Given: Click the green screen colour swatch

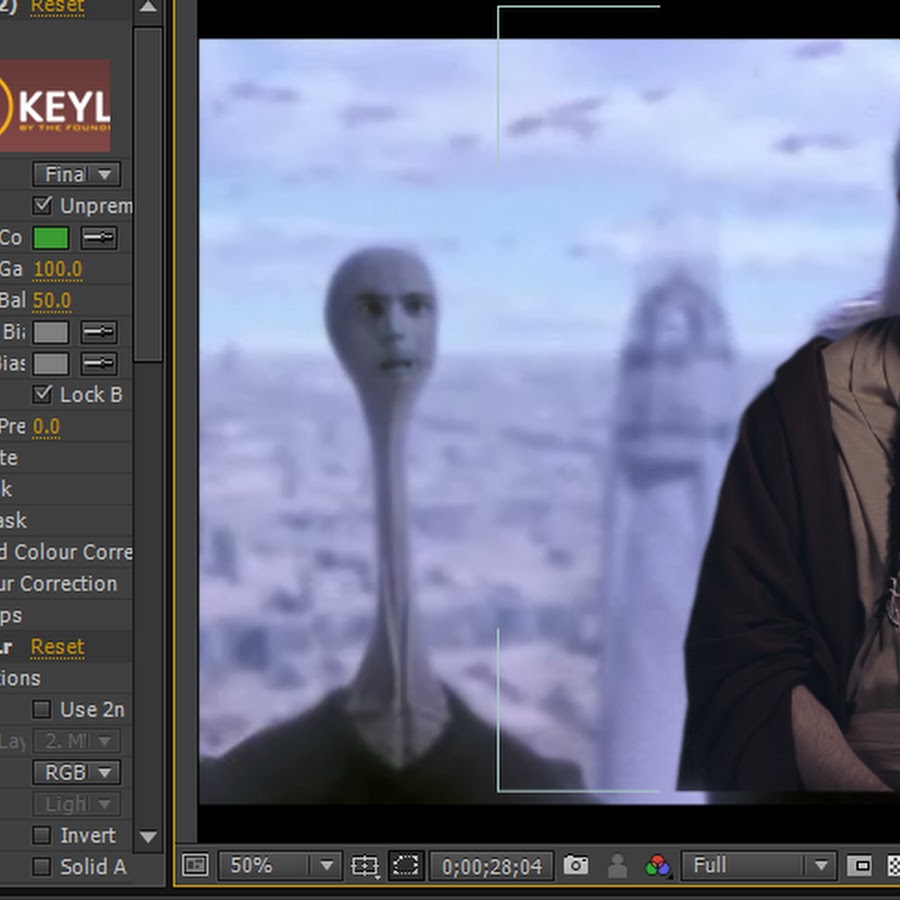Looking at the screenshot, I should pos(51,238).
